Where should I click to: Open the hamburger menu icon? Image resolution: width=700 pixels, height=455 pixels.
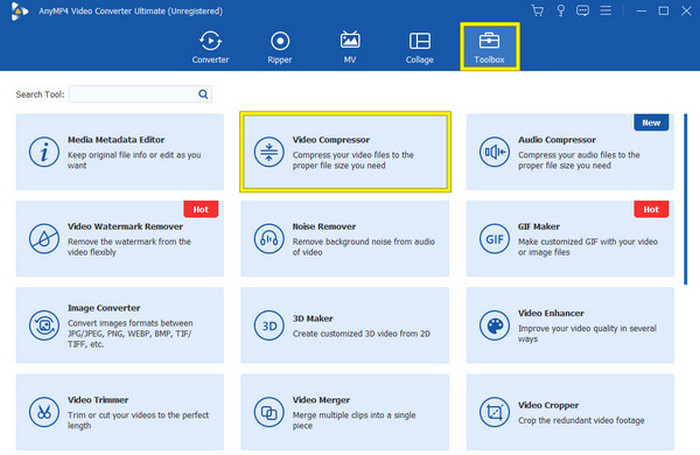(x=606, y=10)
